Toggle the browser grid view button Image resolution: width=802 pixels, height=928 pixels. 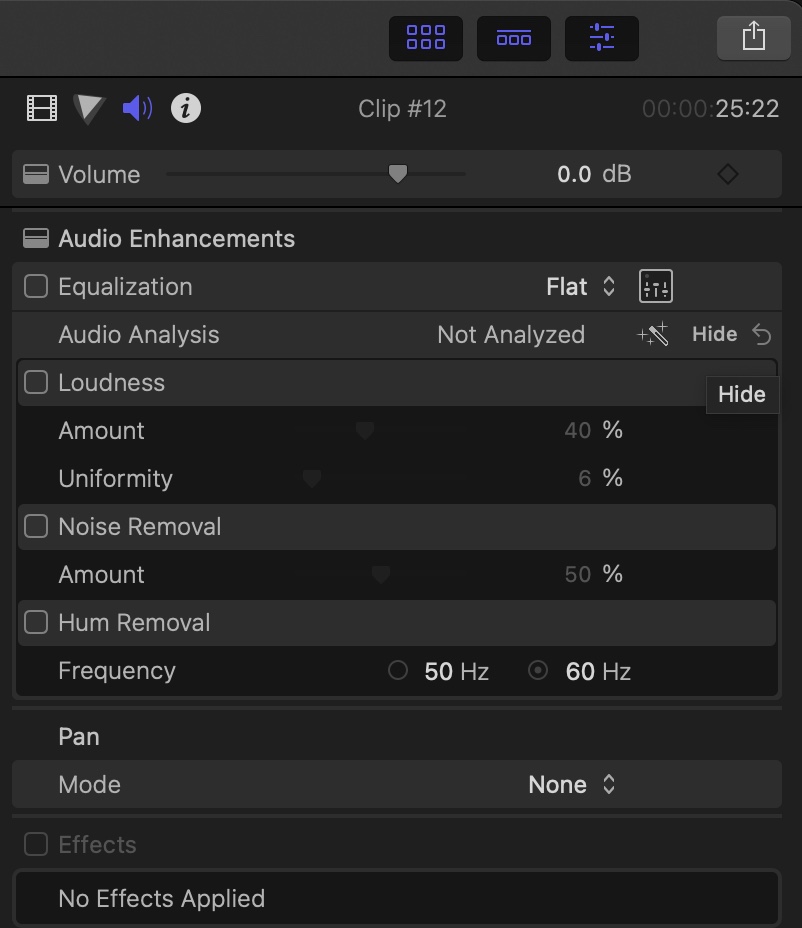tap(426, 38)
